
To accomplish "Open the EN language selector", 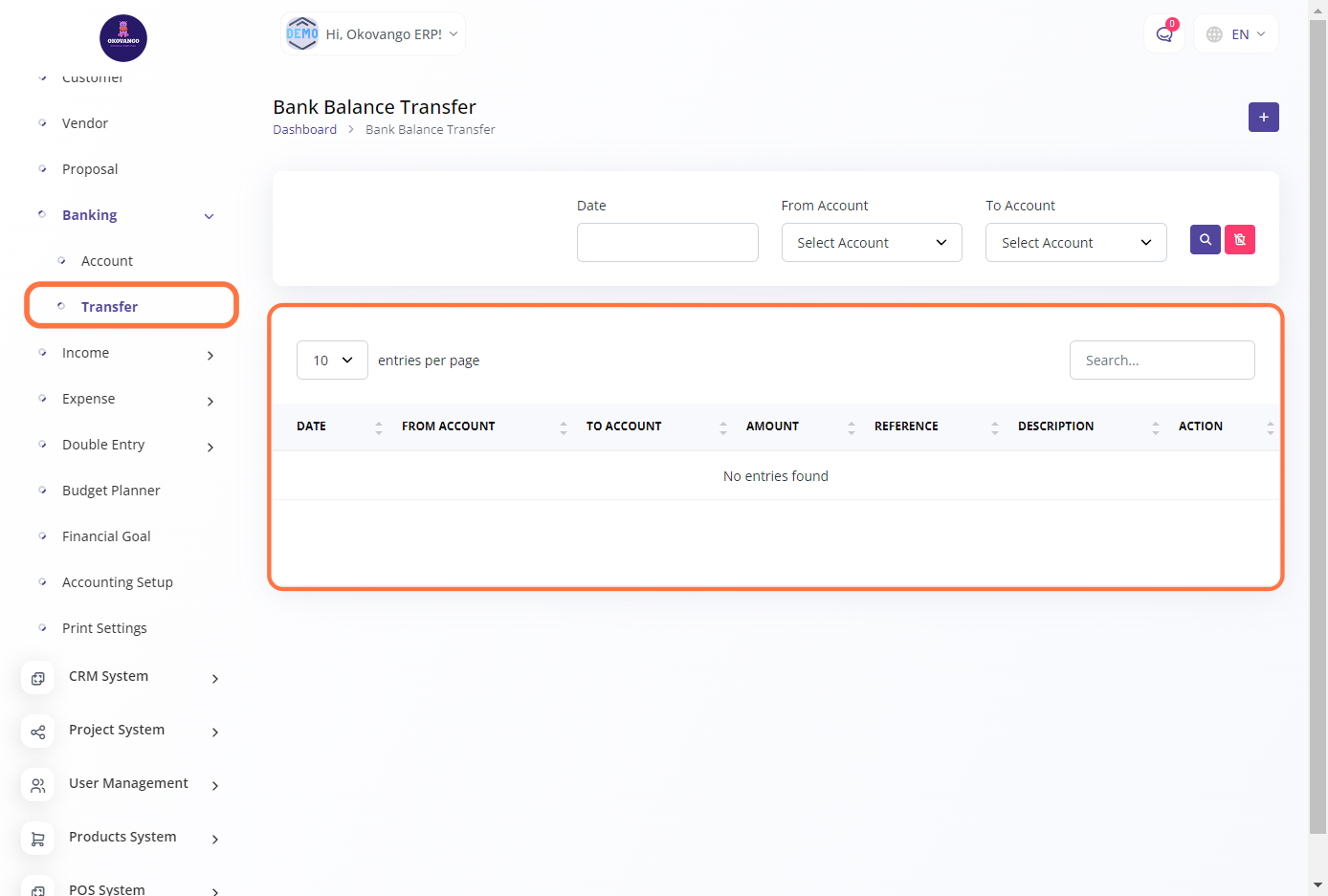I will click(1237, 34).
